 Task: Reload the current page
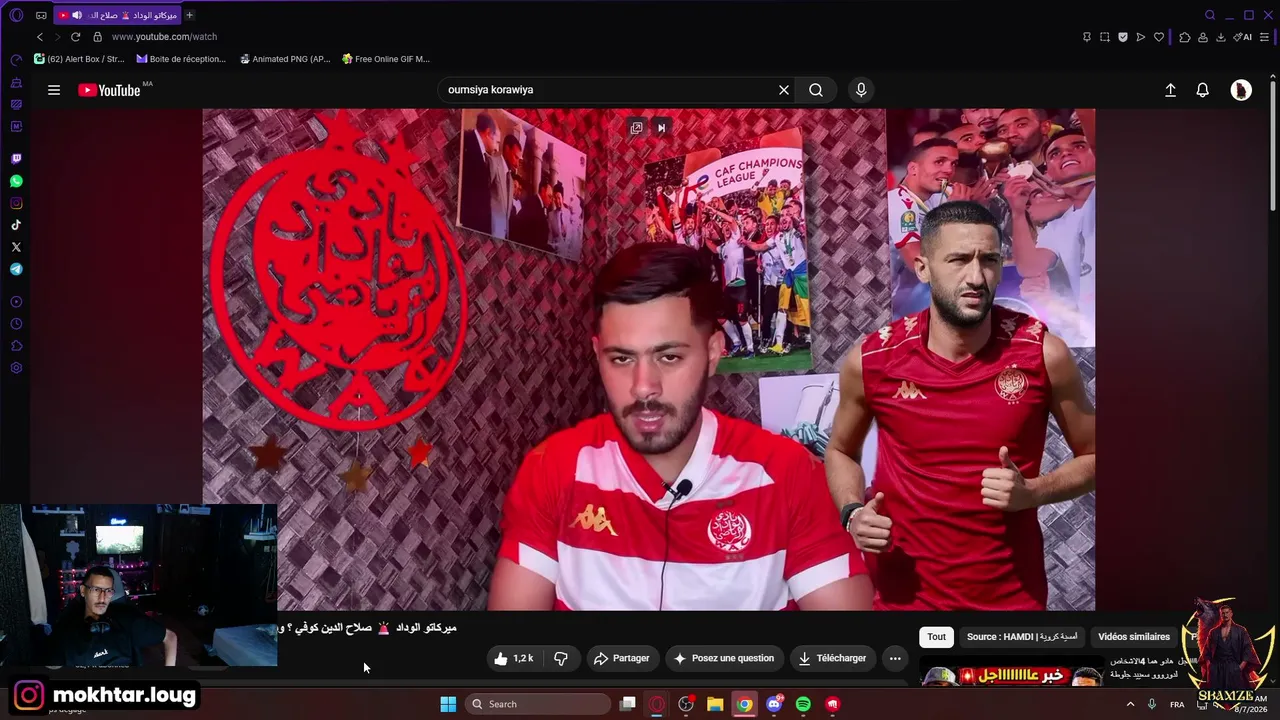coord(75,37)
